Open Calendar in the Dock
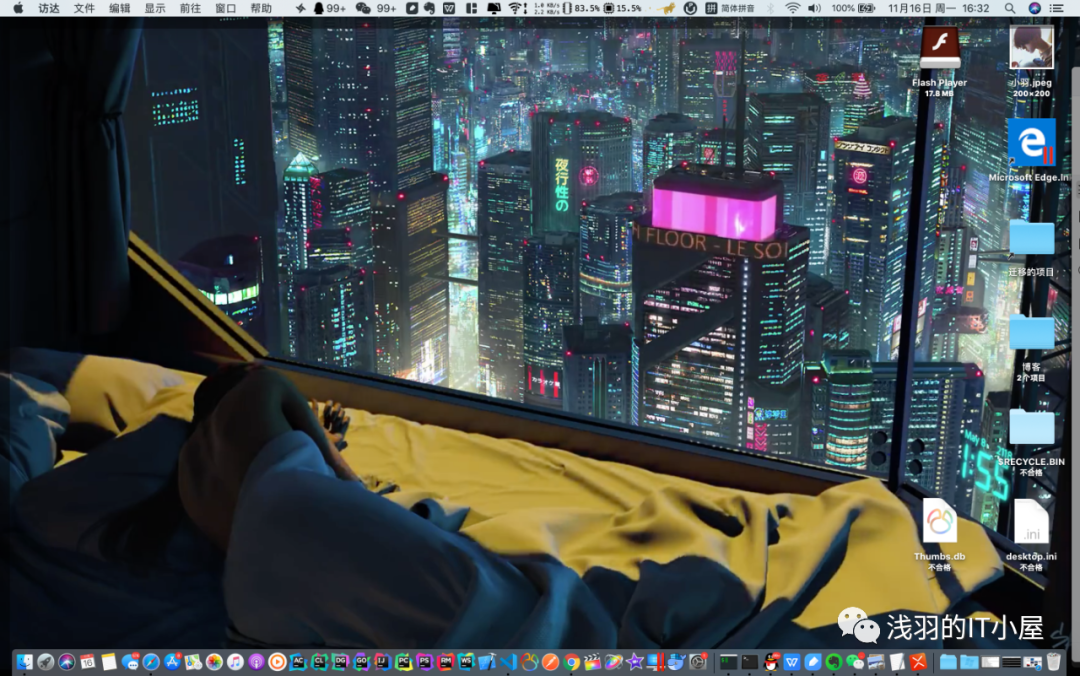This screenshot has height=676, width=1080. click(87, 662)
